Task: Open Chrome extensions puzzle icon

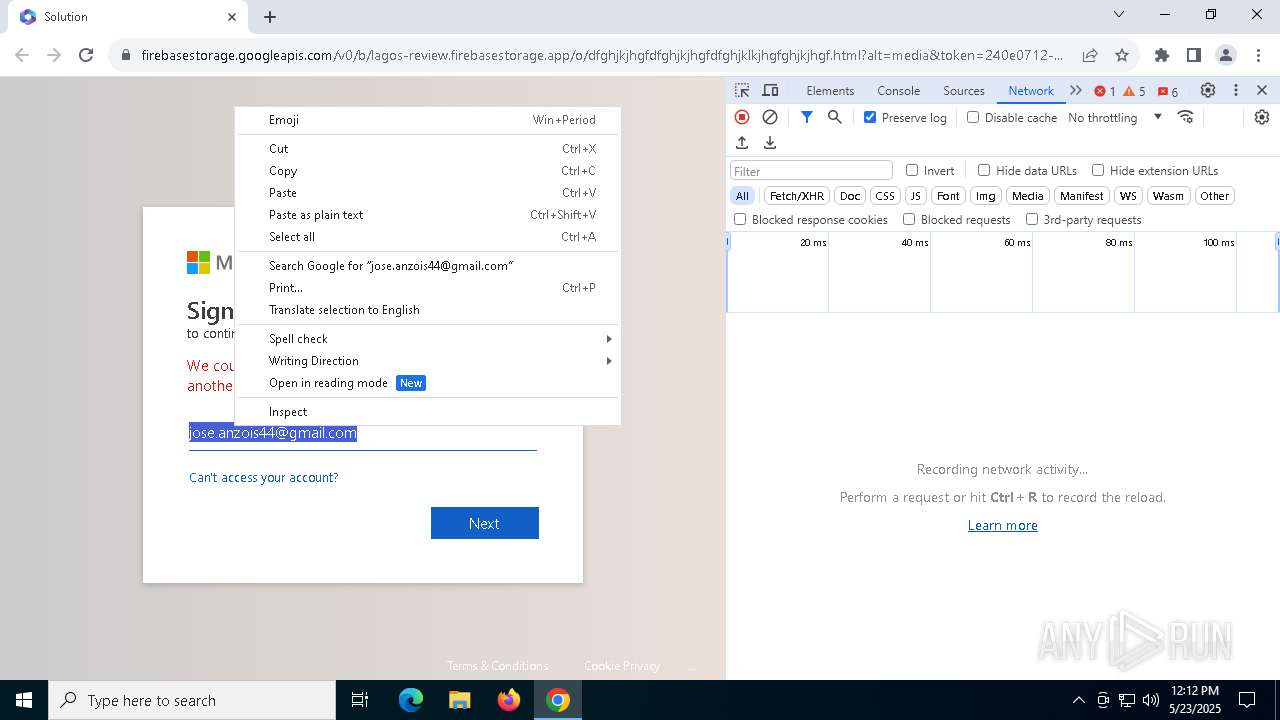Action: tap(1161, 55)
